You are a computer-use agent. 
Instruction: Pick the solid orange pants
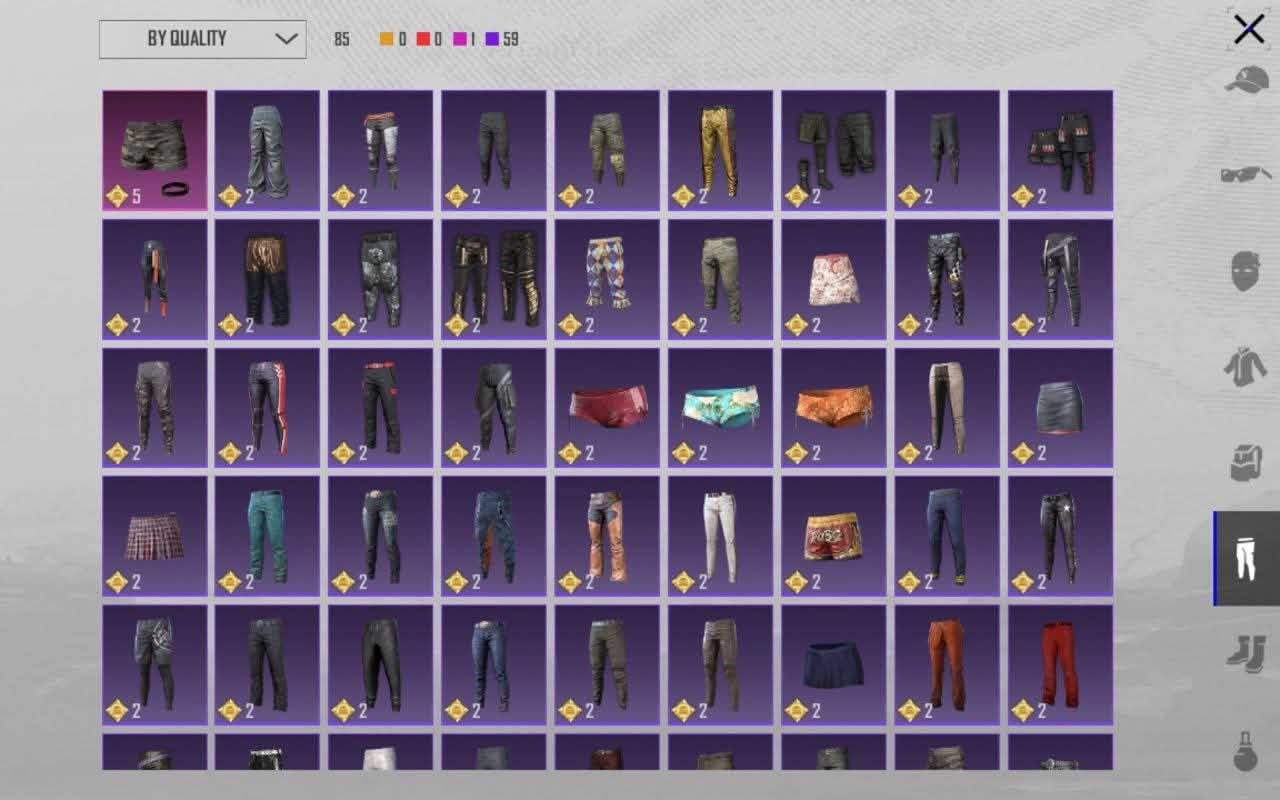(x=947, y=664)
